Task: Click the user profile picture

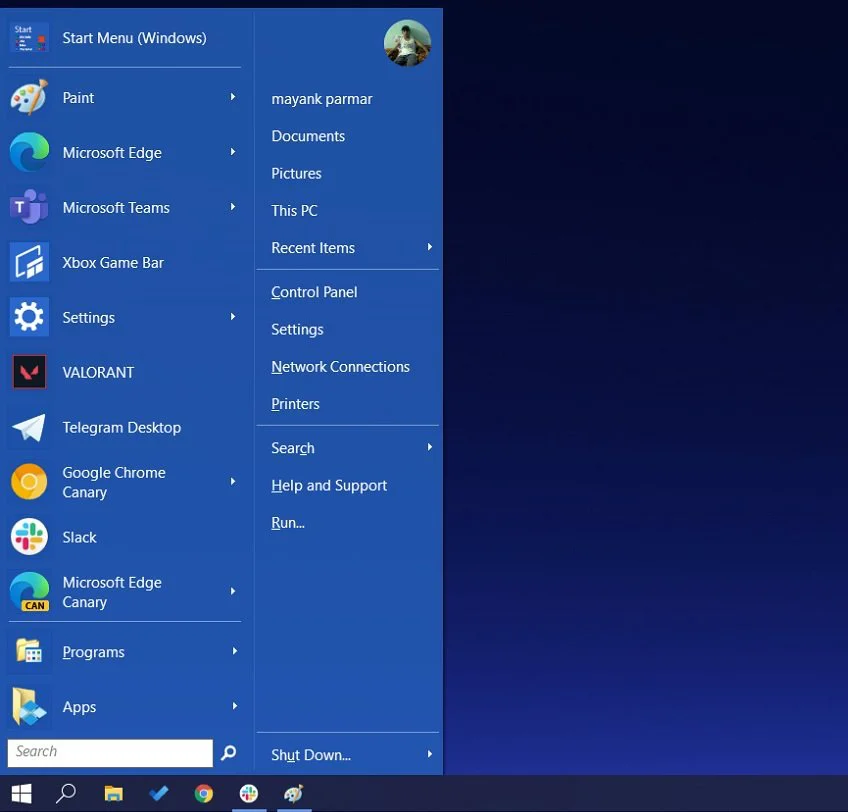Action: click(x=407, y=43)
